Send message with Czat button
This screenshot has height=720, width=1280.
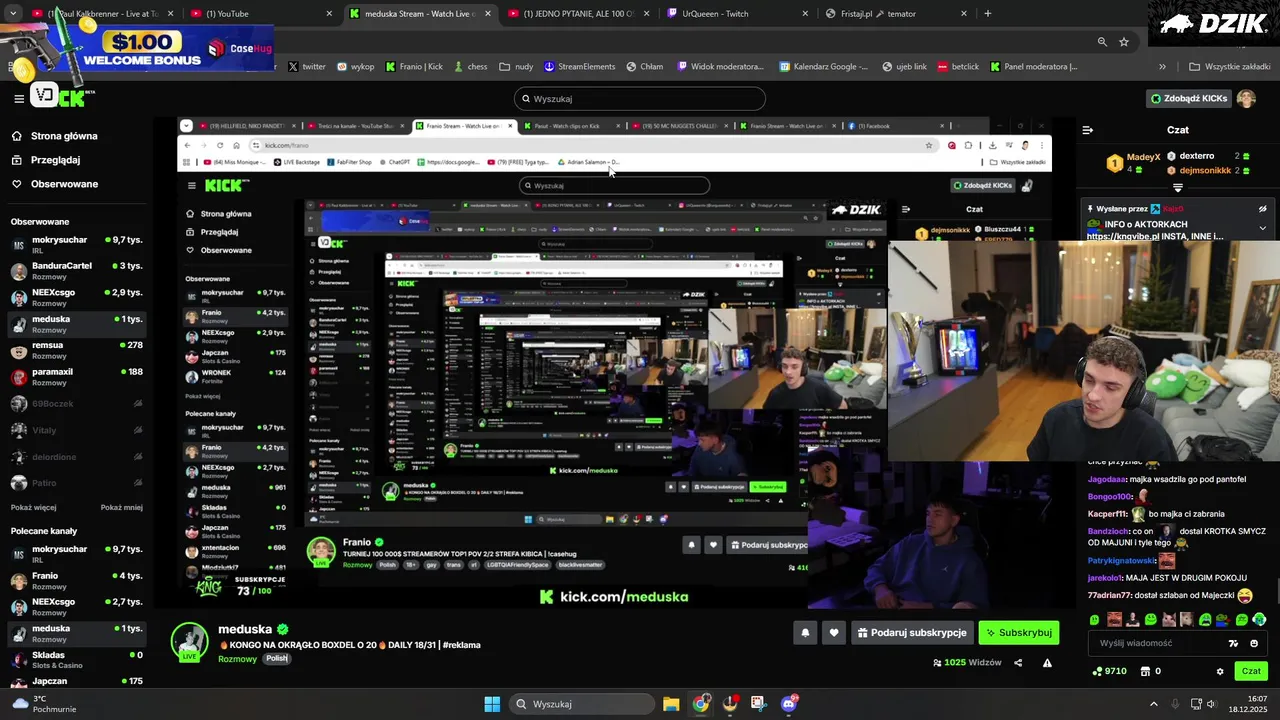(1251, 671)
